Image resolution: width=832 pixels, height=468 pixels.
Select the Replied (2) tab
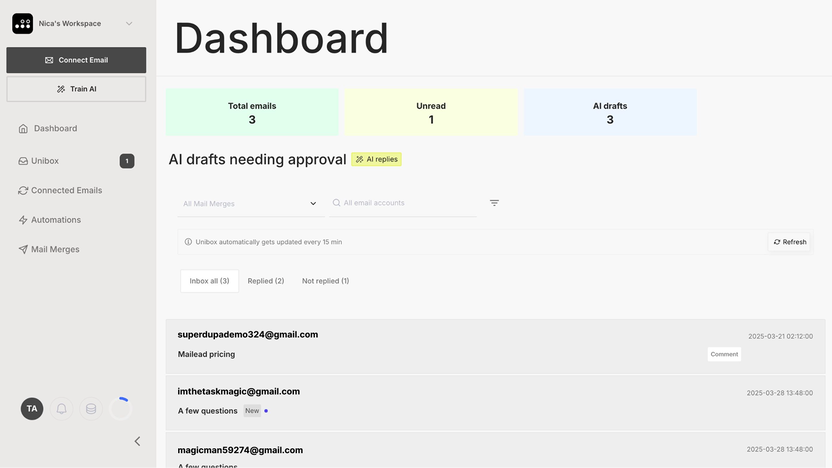point(266,281)
